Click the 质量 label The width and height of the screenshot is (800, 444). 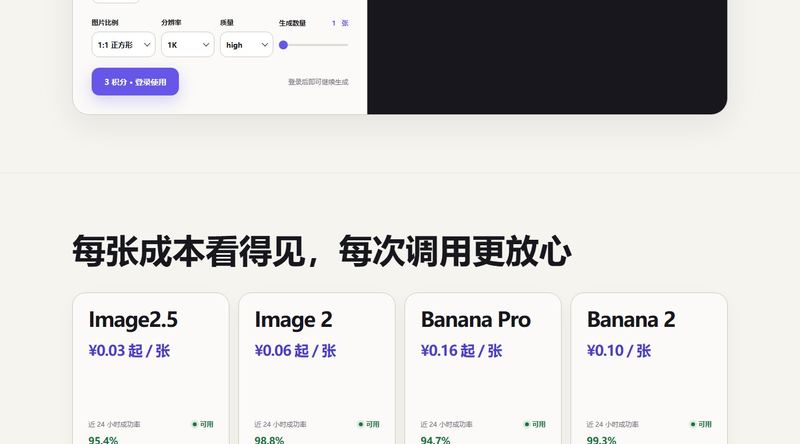pos(227,22)
